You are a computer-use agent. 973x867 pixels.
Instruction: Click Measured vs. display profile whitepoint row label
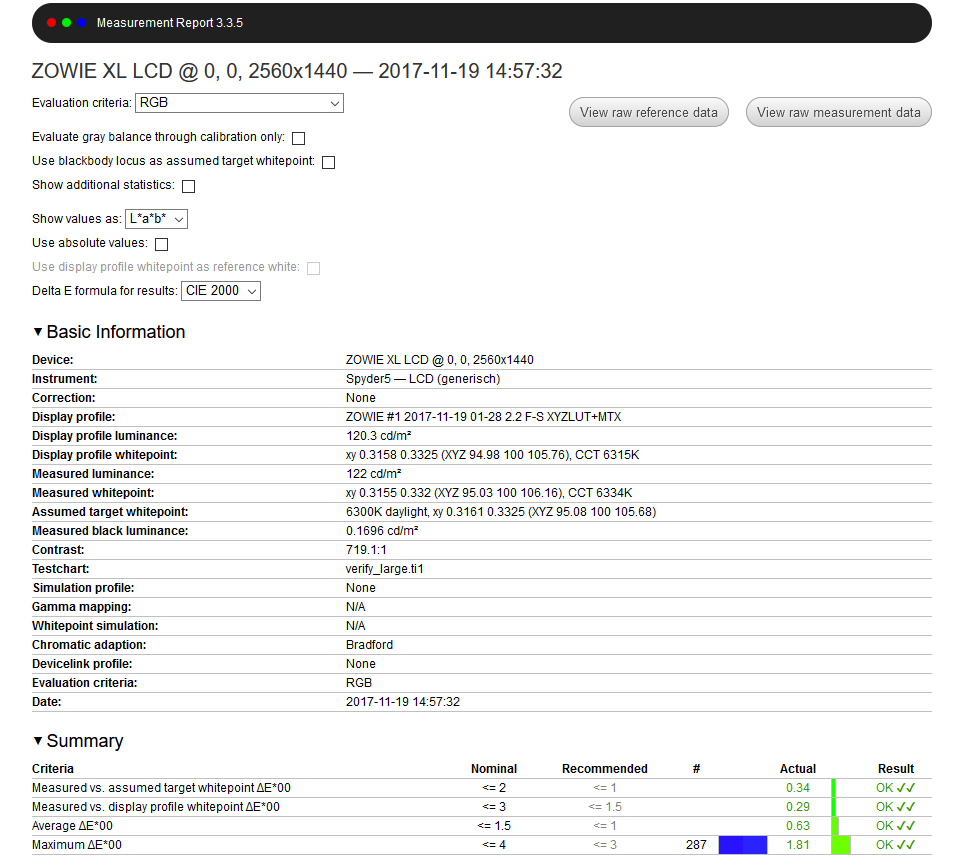click(x=156, y=807)
